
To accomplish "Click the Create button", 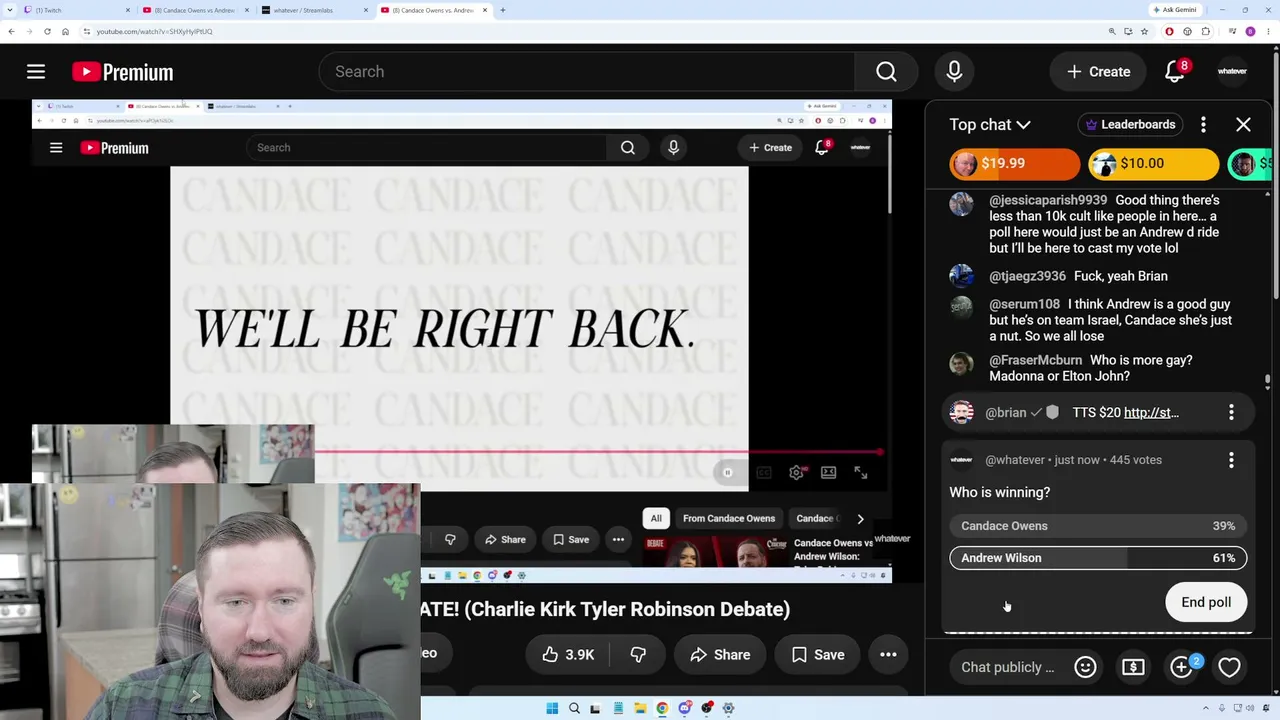I will [x=1098, y=72].
